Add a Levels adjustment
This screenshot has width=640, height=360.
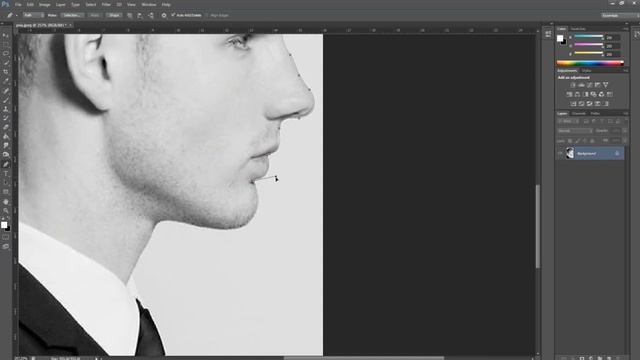point(581,85)
